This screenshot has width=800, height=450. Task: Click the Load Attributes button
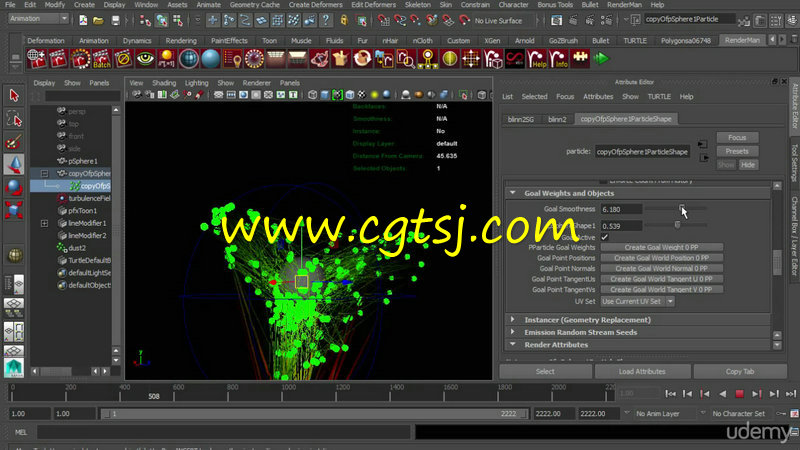[642, 371]
